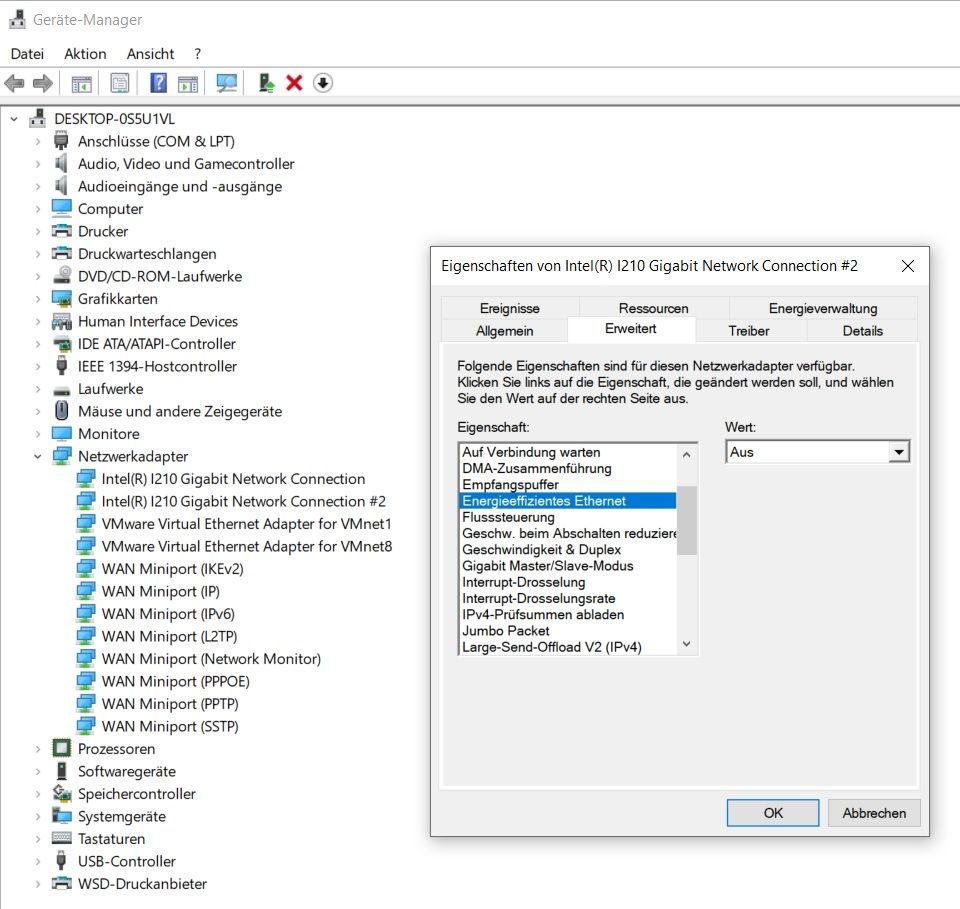Open the ? help menu

click(197, 54)
